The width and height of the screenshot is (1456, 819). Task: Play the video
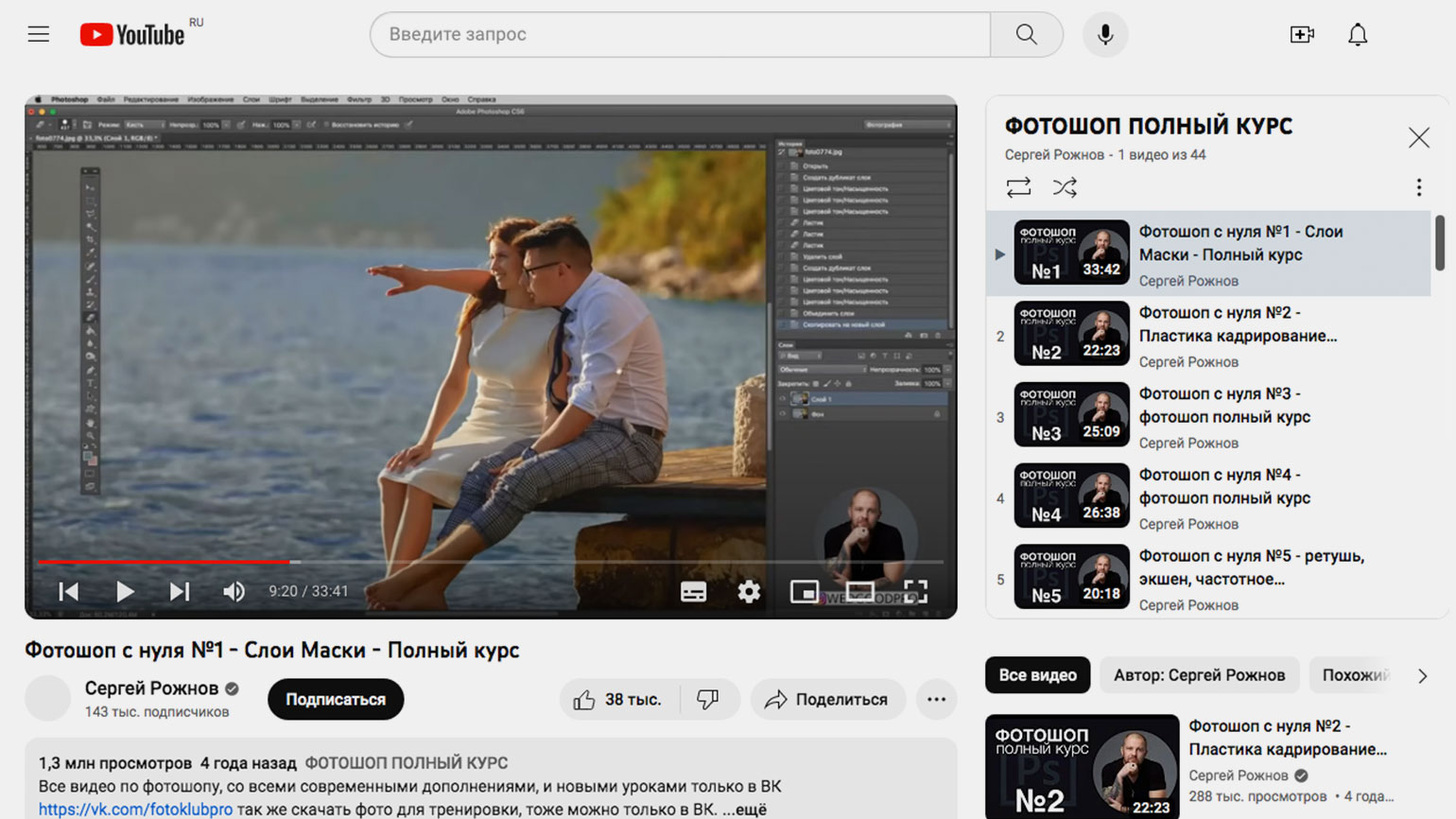tap(125, 591)
